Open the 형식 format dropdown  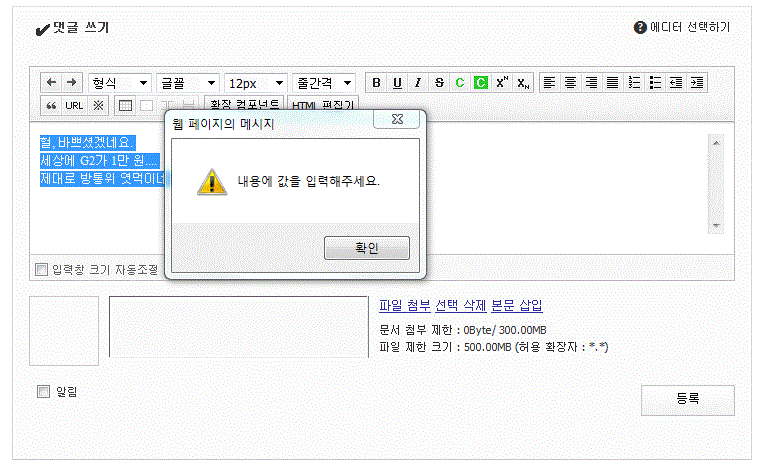(x=119, y=83)
